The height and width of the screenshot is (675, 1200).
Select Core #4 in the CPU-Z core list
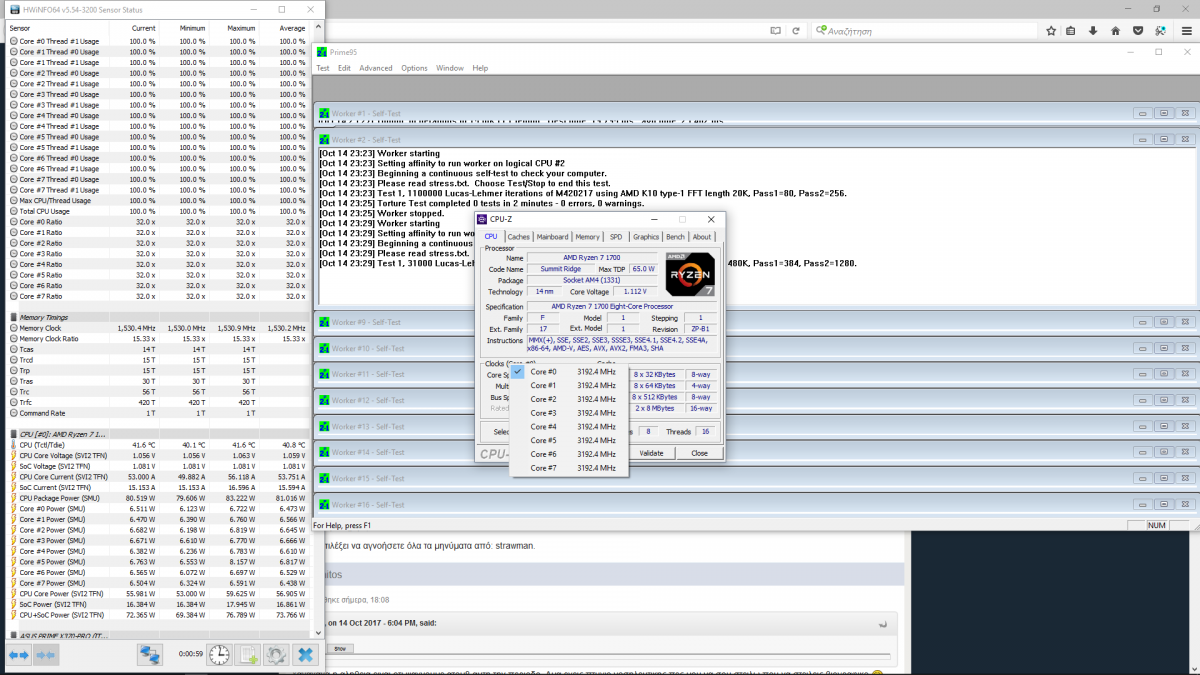569,427
